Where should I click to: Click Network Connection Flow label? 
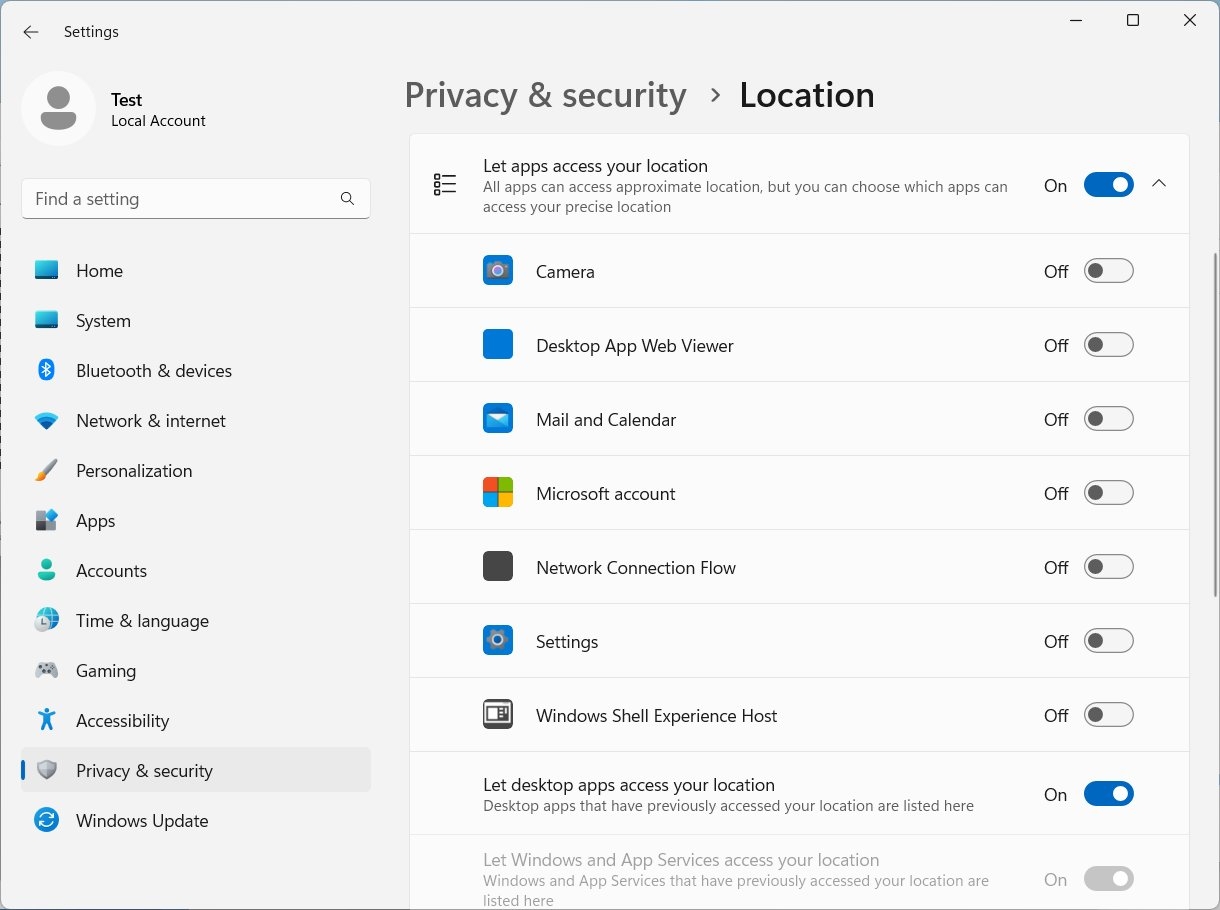click(x=636, y=568)
